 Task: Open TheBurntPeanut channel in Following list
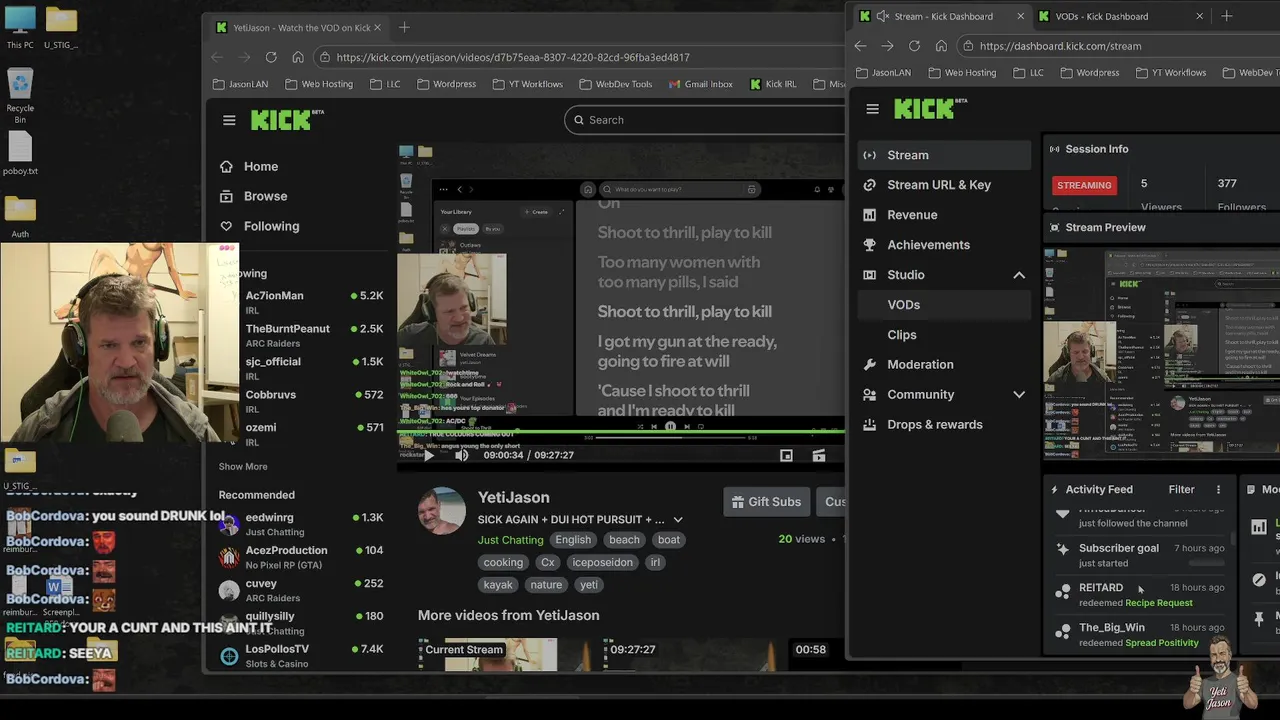tap(301, 335)
